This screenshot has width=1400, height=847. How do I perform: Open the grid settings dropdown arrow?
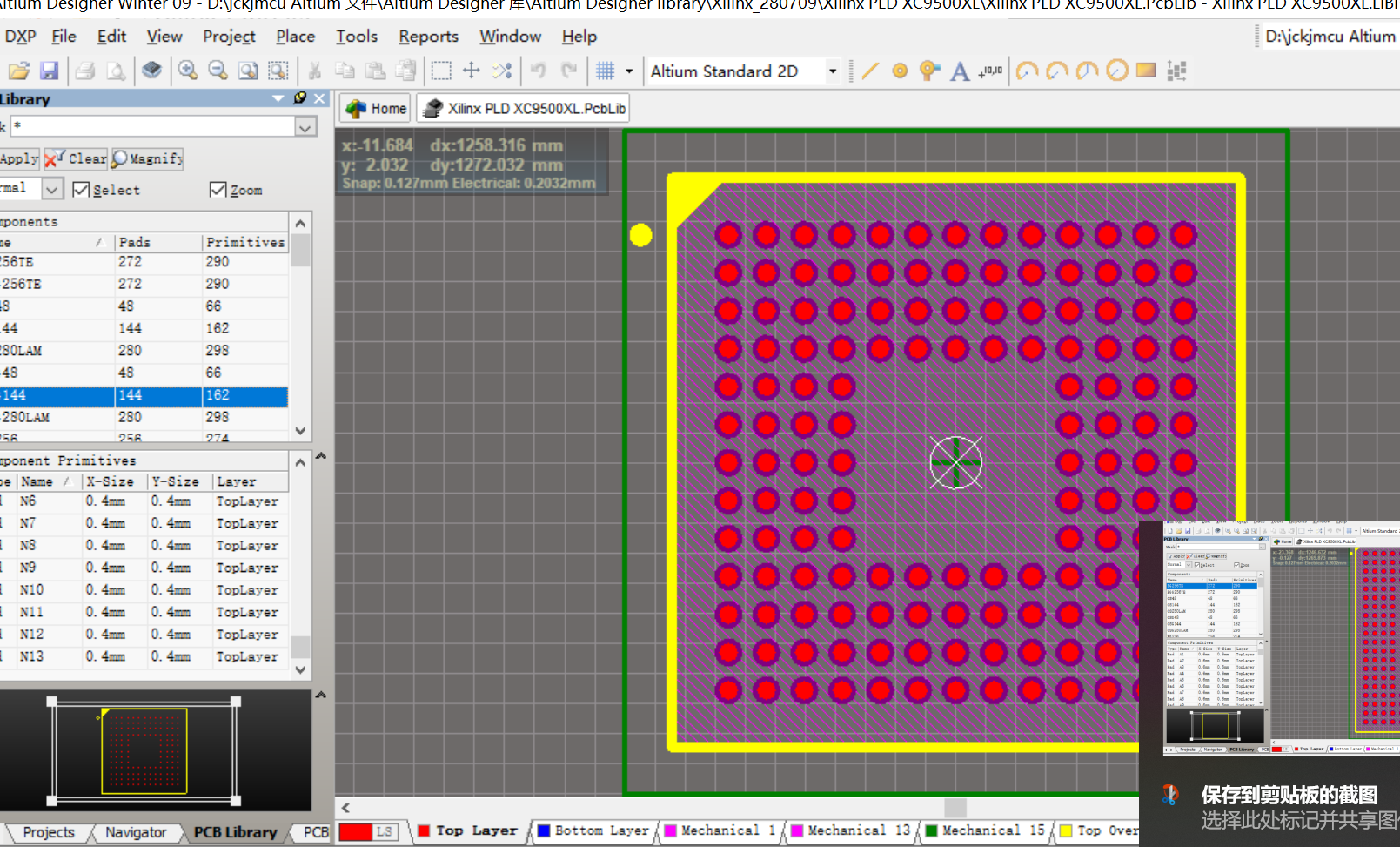629,71
